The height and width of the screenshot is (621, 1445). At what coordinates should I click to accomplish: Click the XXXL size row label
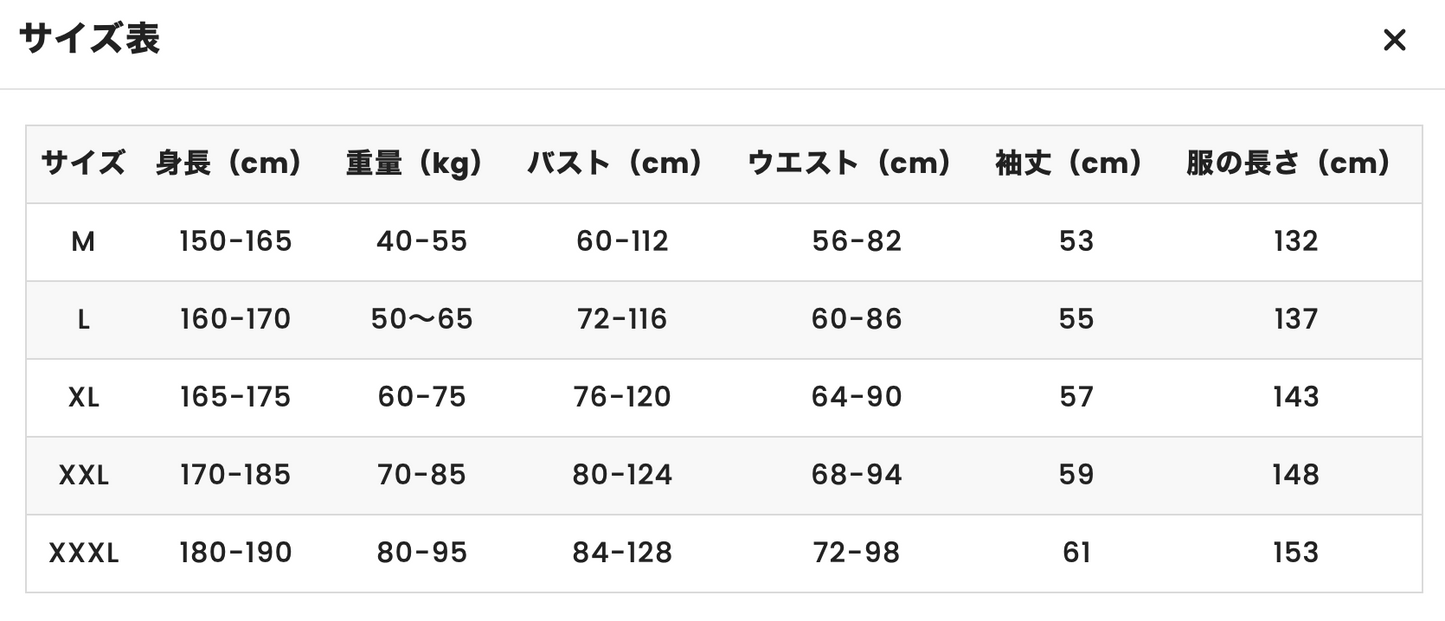tap(83, 553)
